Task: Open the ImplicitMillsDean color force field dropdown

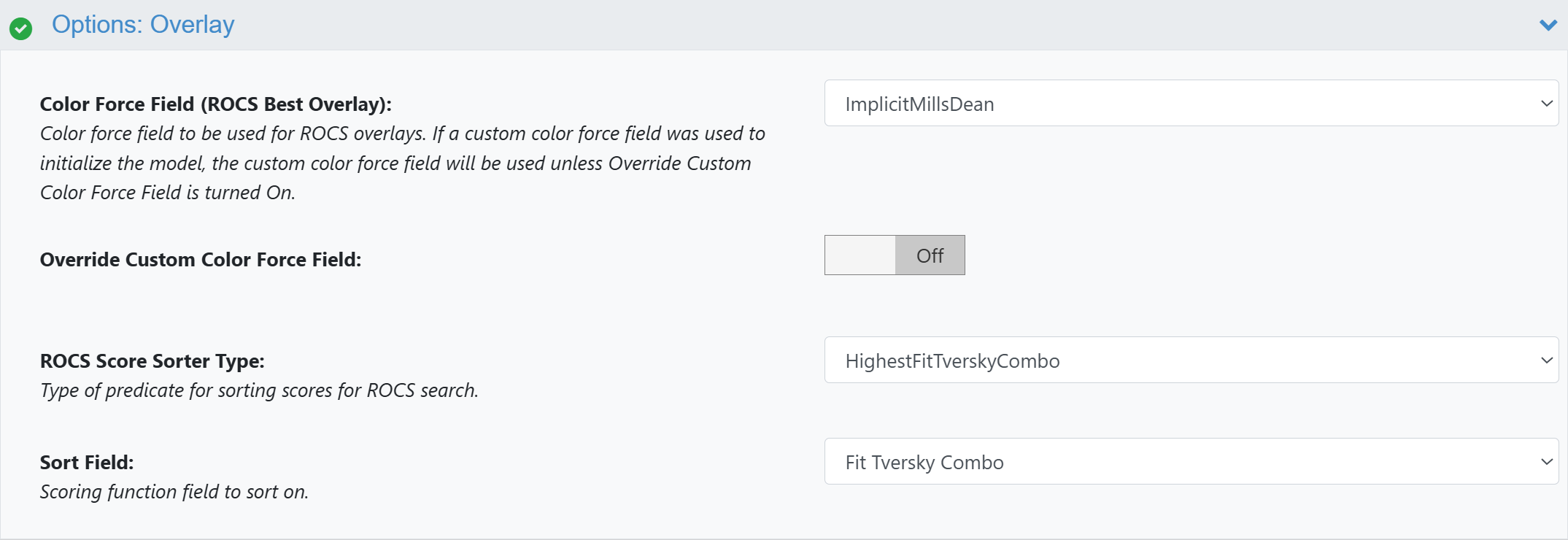Action: [1191, 104]
